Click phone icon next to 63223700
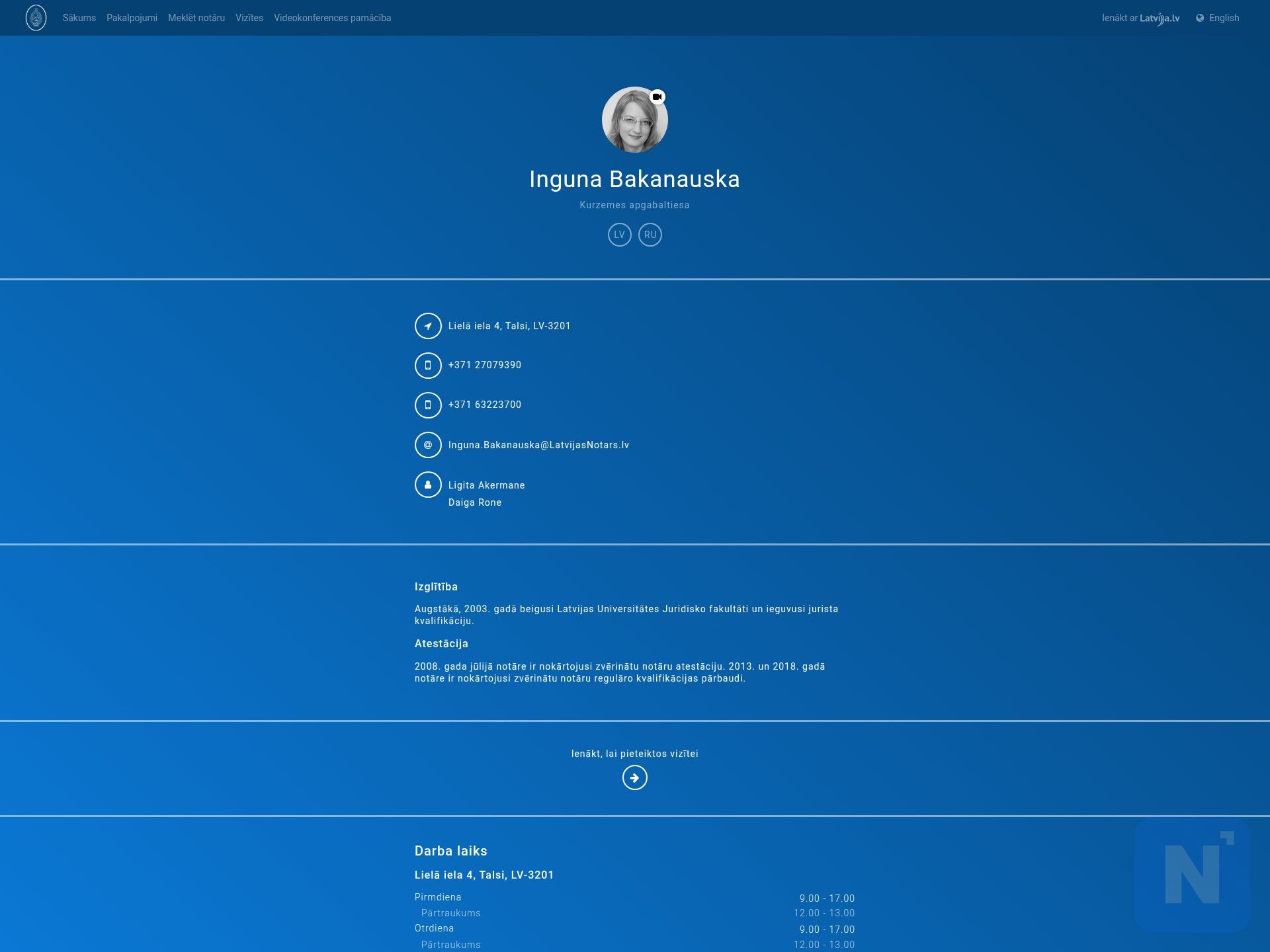This screenshot has width=1270, height=952. click(428, 405)
